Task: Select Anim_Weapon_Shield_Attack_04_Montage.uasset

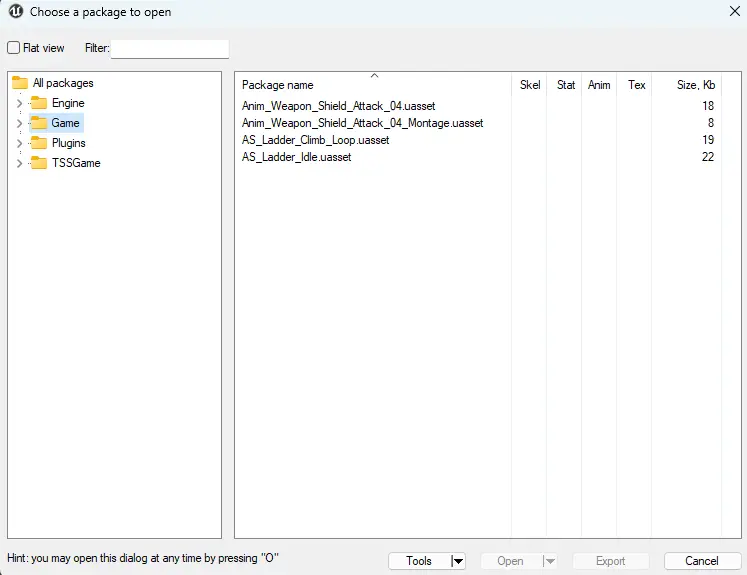Action: 363,123
